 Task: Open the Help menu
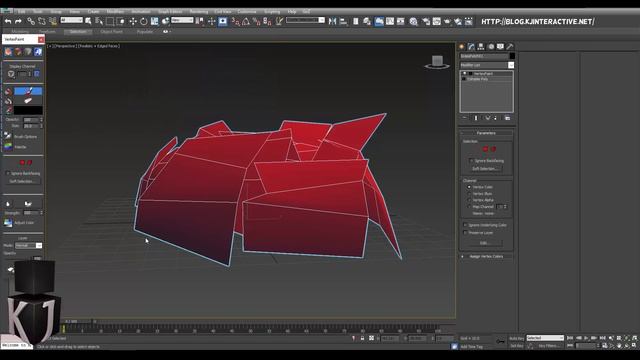[291, 12]
